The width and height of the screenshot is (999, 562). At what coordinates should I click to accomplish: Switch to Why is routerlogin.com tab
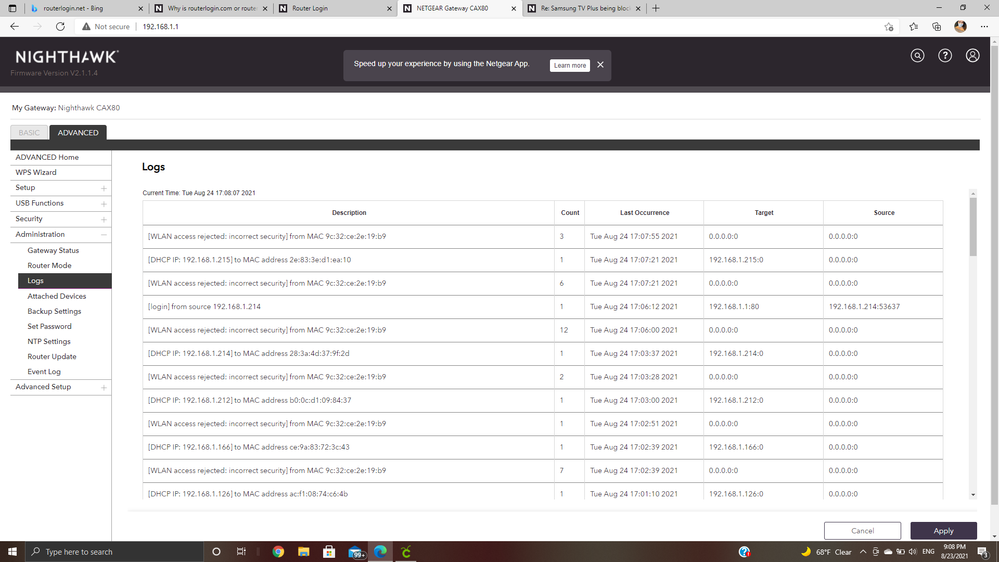tap(212, 8)
